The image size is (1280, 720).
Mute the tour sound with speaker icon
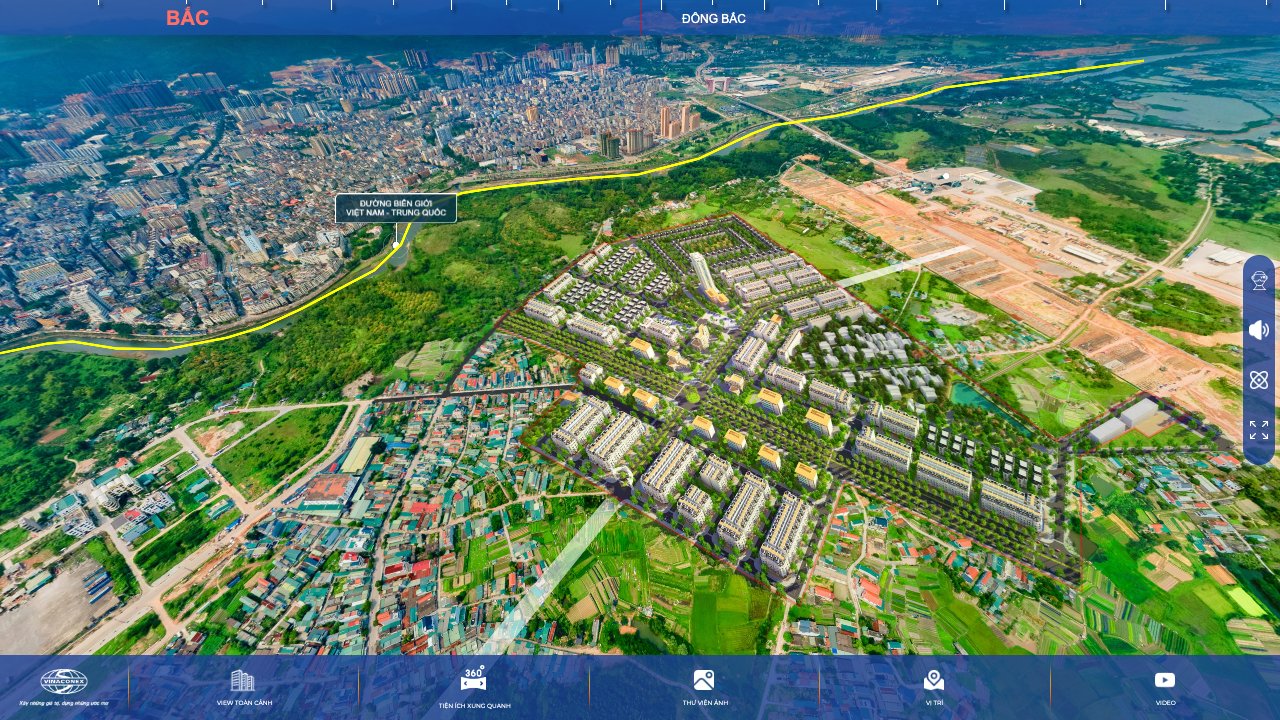[x=1259, y=330]
